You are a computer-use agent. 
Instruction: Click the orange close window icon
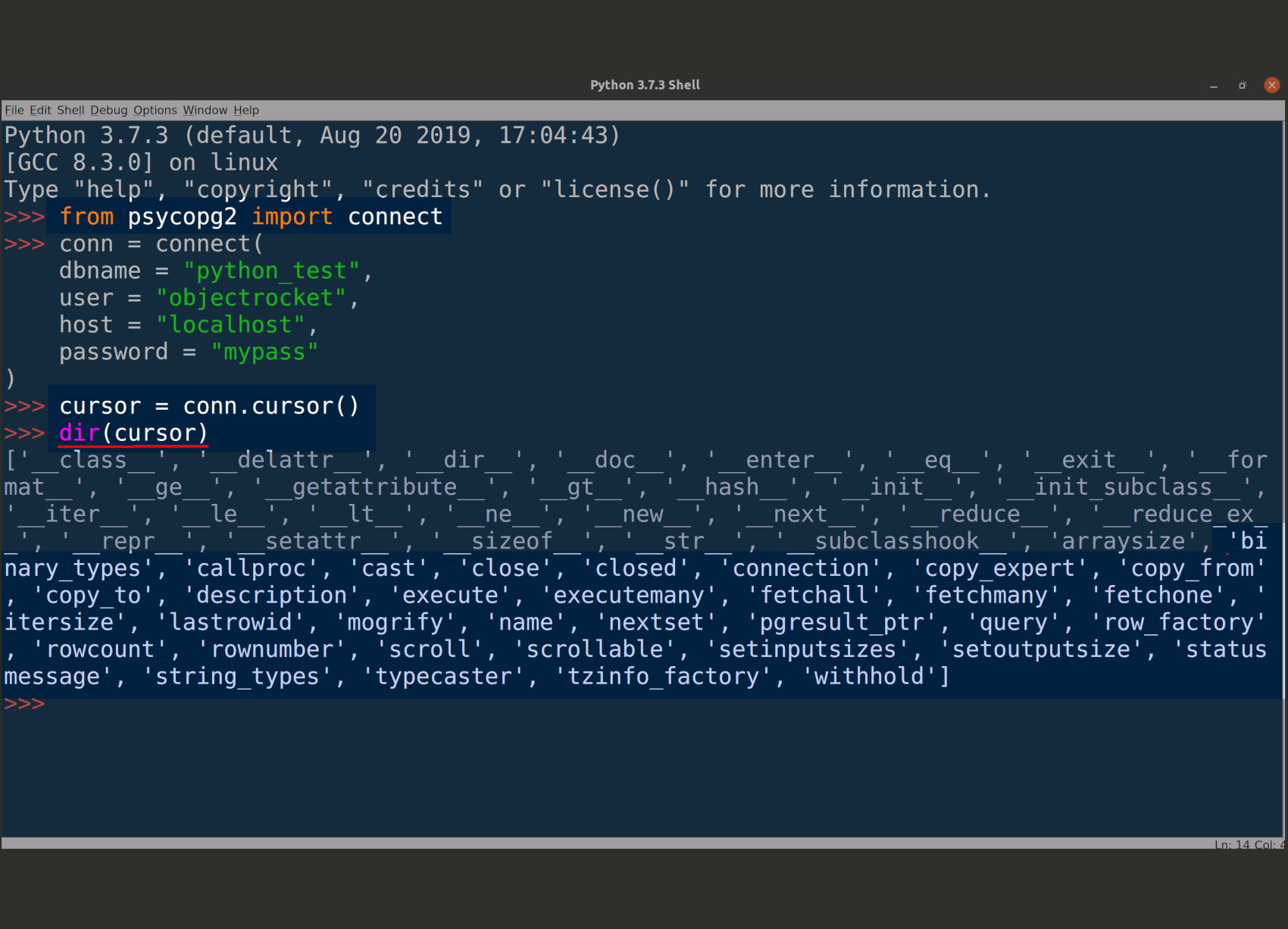(x=1271, y=86)
